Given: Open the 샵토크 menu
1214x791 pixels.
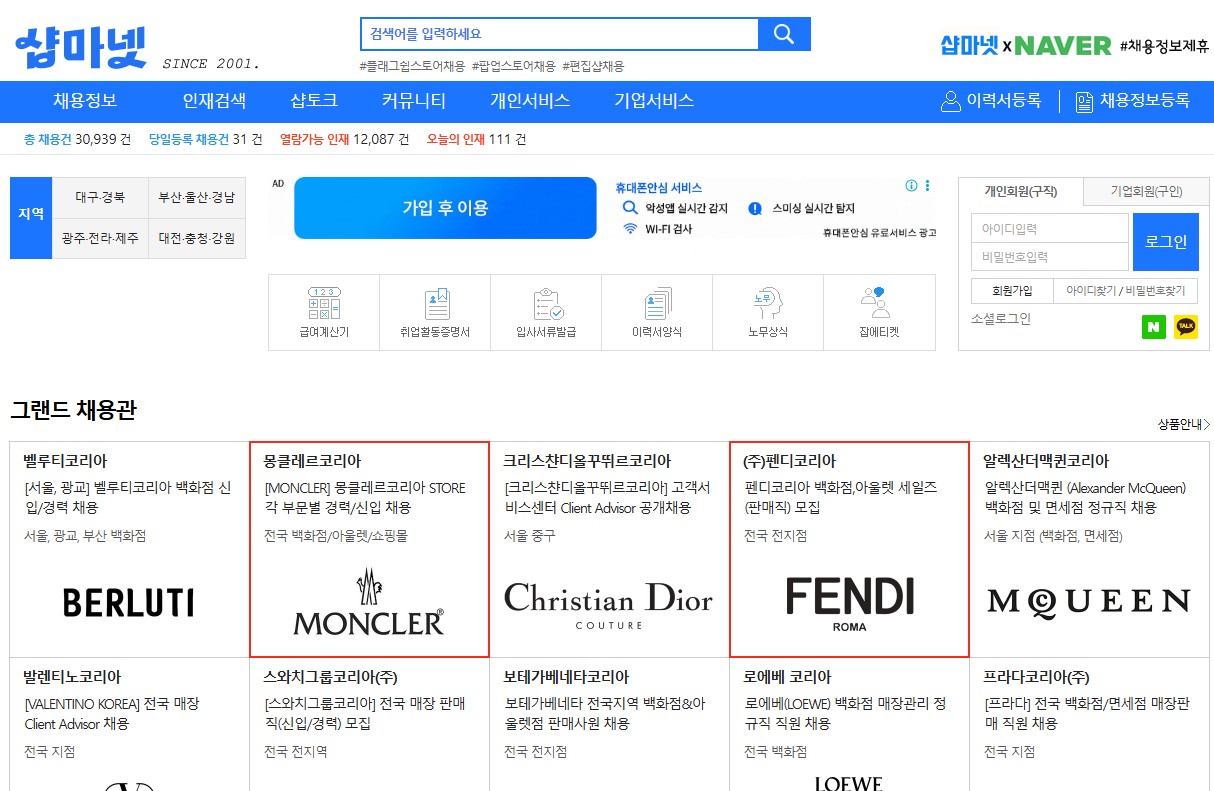Looking at the screenshot, I should tap(312, 101).
